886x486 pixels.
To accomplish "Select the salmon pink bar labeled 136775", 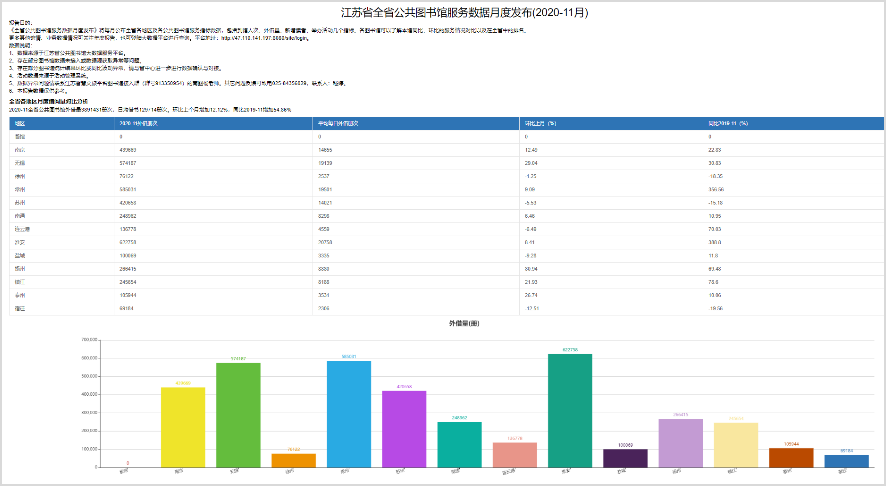I will (x=515, y=455).
